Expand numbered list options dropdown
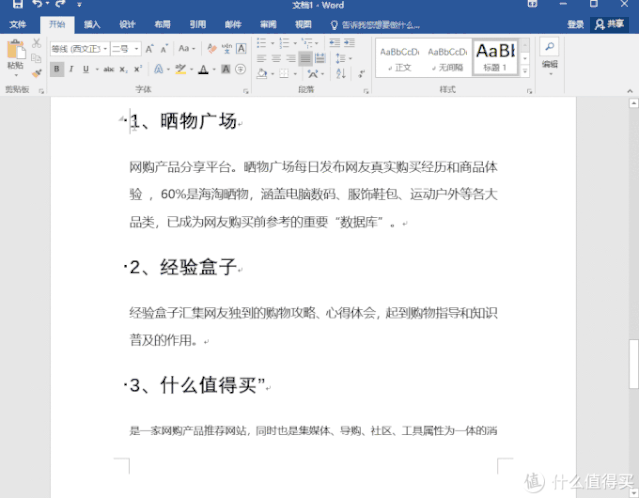The width and height of the screenshot is (639, 498). [x=295, y=43]
